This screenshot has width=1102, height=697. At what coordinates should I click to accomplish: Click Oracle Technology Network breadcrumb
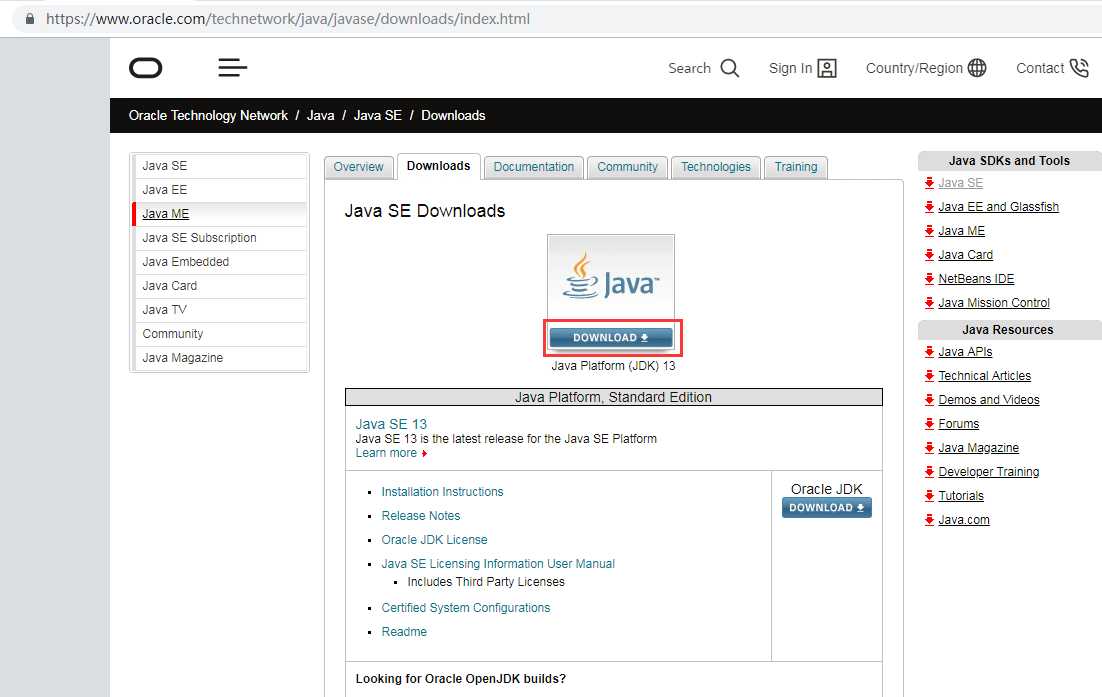tap(208, 115)
